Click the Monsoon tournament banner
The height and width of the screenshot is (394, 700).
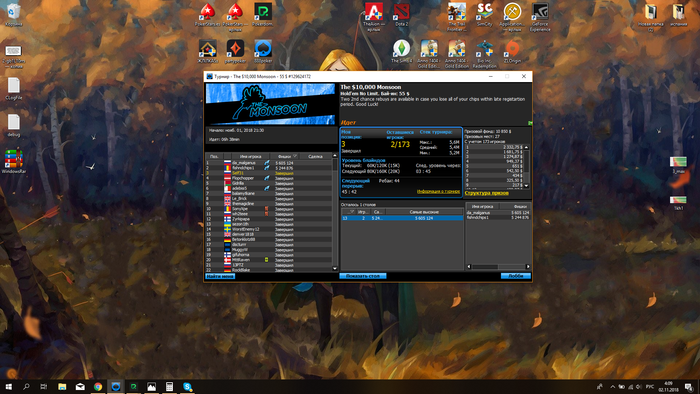coord(270,104)
